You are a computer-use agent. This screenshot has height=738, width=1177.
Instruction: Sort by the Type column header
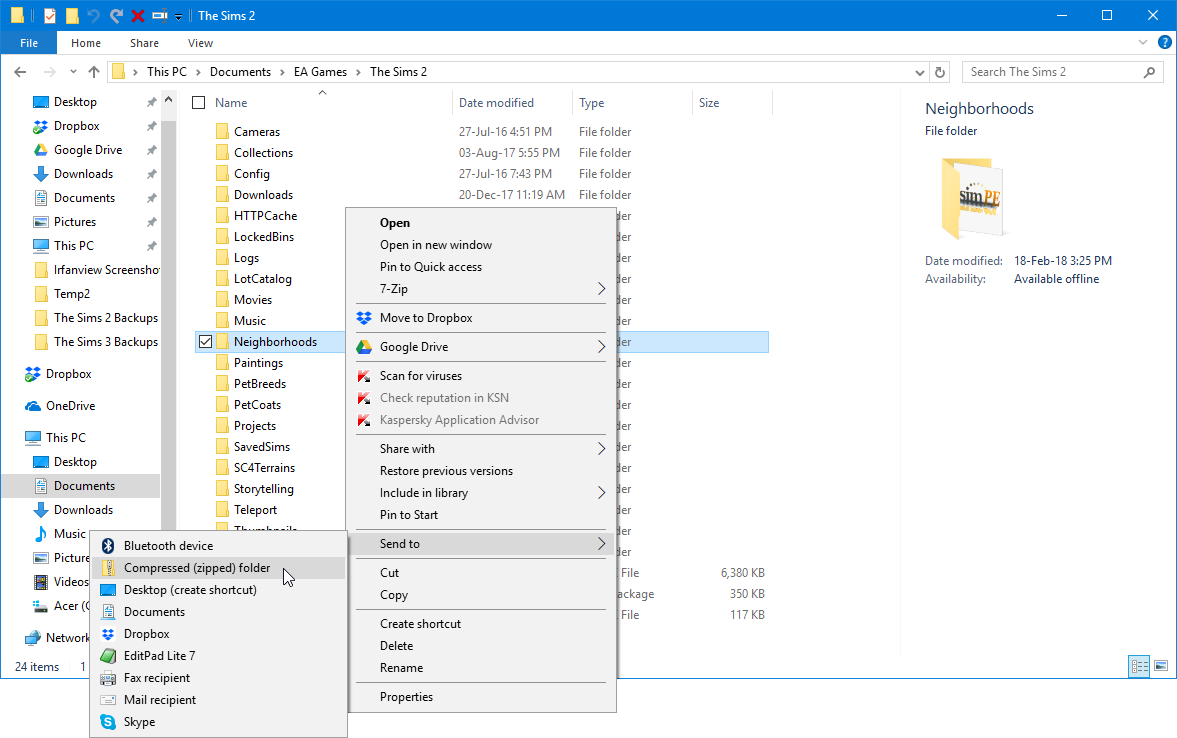coord(592,103)
